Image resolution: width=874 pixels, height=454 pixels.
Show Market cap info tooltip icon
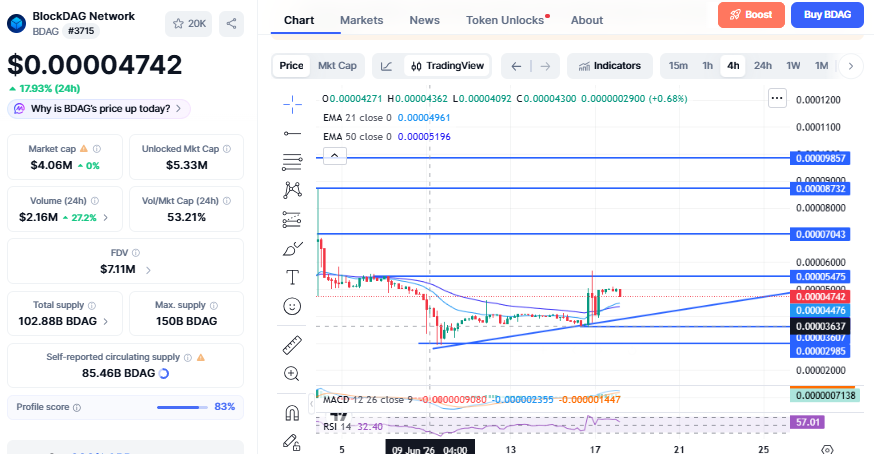pos(97,149)
